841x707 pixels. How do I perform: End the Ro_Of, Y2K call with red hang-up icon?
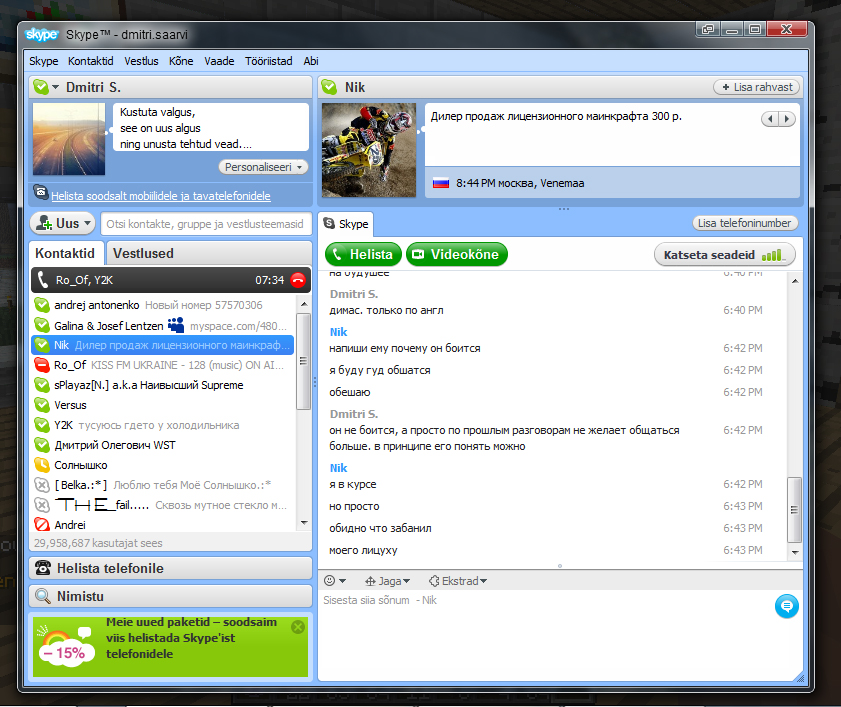click(298, 279)
